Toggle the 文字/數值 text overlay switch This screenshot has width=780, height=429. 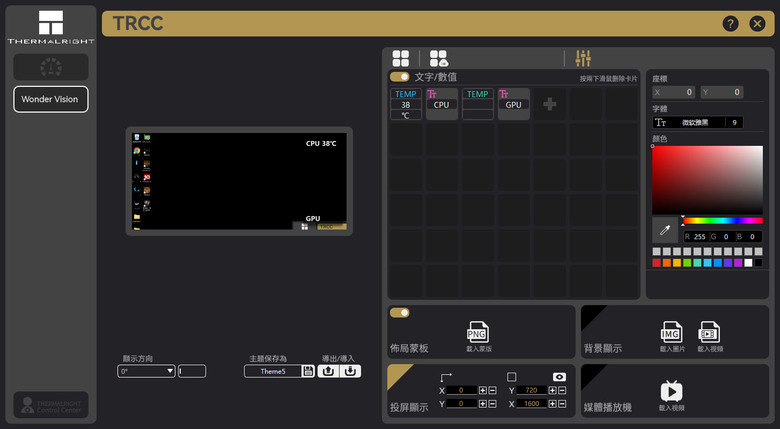[x=399, y=77]
